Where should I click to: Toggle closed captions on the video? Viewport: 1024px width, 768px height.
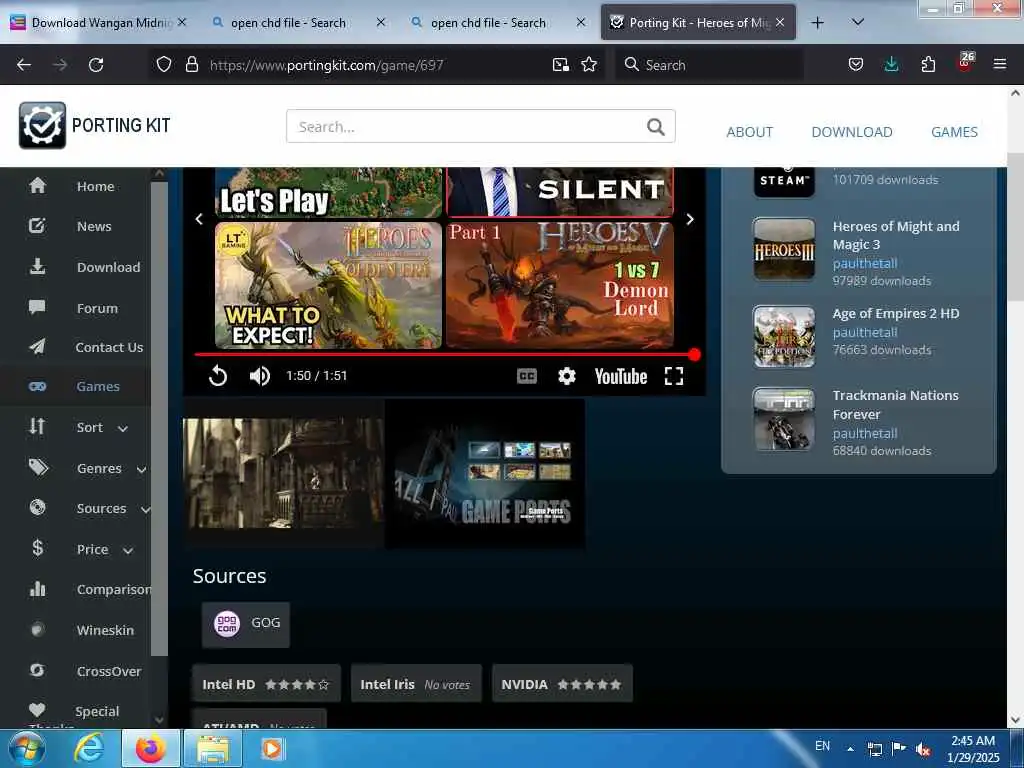point(527,376)
